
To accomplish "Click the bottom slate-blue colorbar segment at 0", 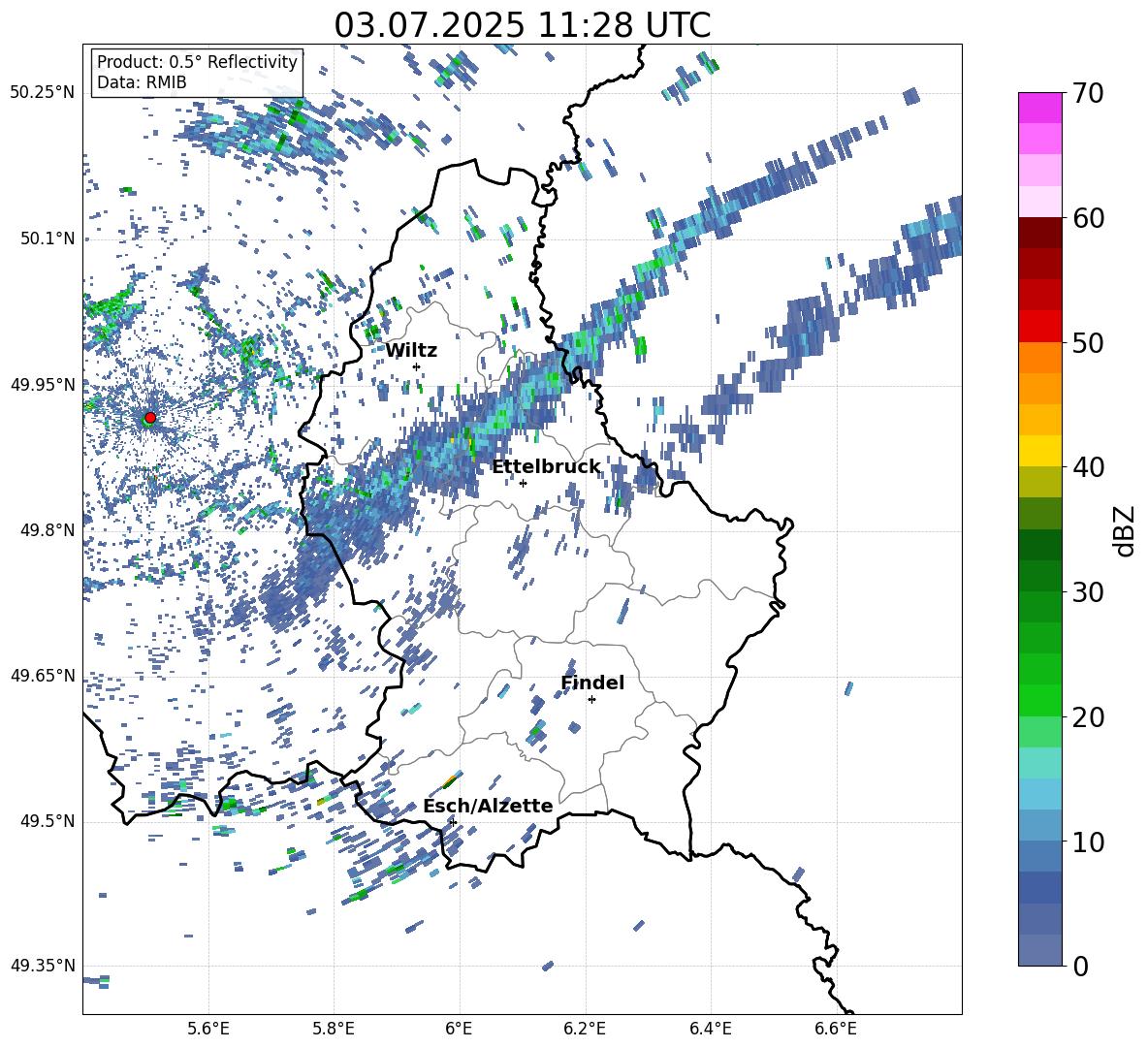I will tap(1039, 950).
